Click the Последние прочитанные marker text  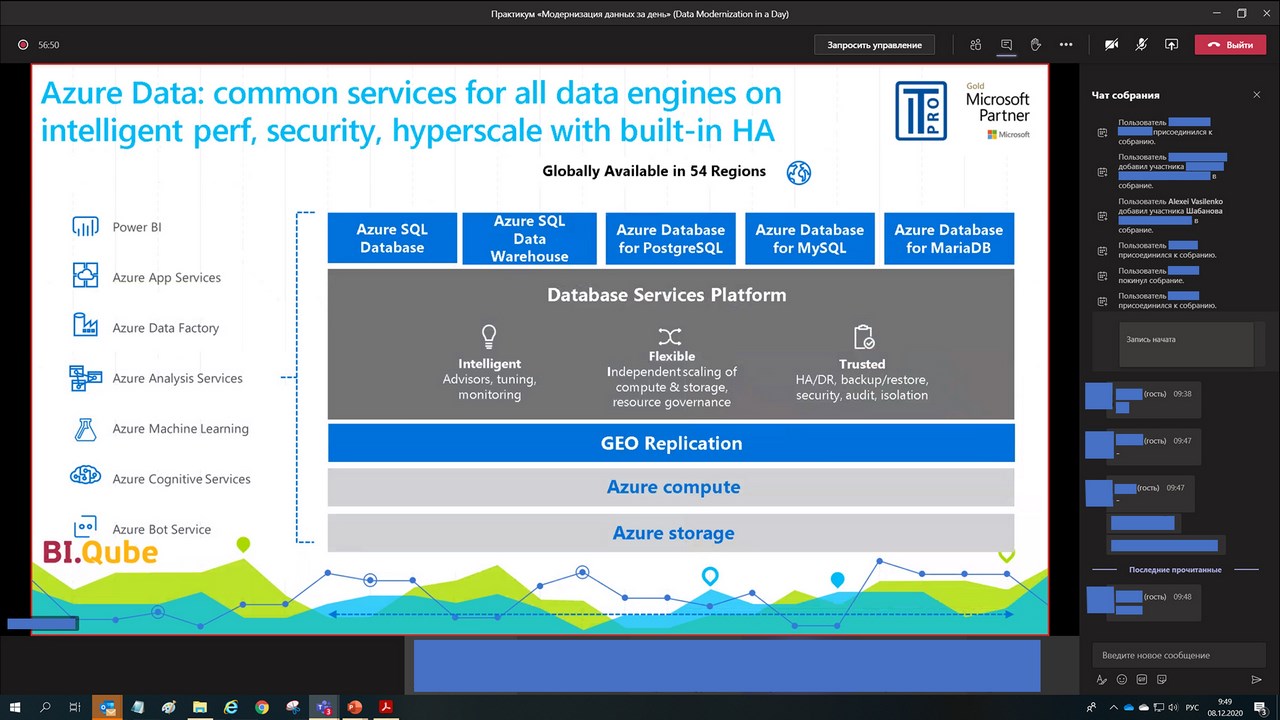(1175, 570)
